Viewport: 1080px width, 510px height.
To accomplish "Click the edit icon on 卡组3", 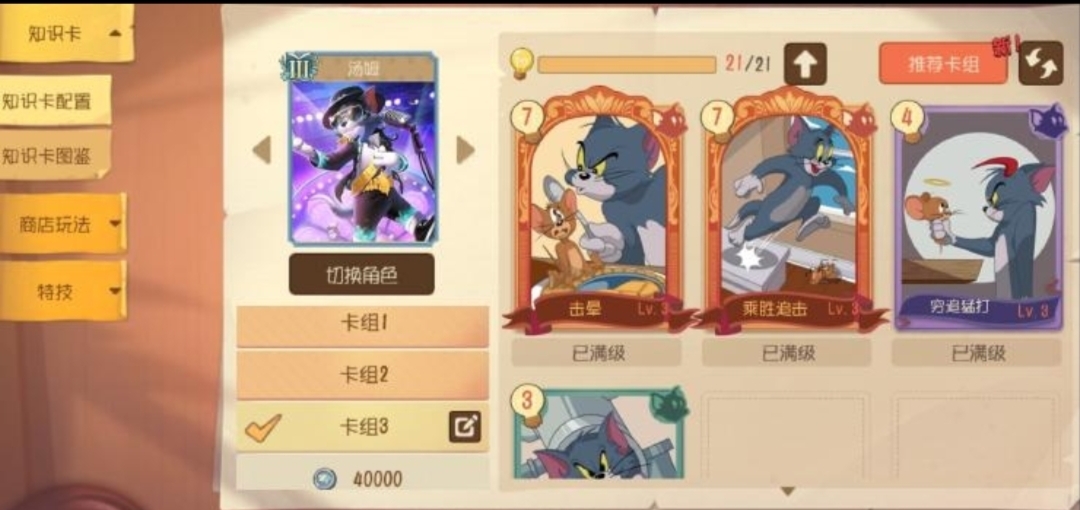I will click(465, 427).
